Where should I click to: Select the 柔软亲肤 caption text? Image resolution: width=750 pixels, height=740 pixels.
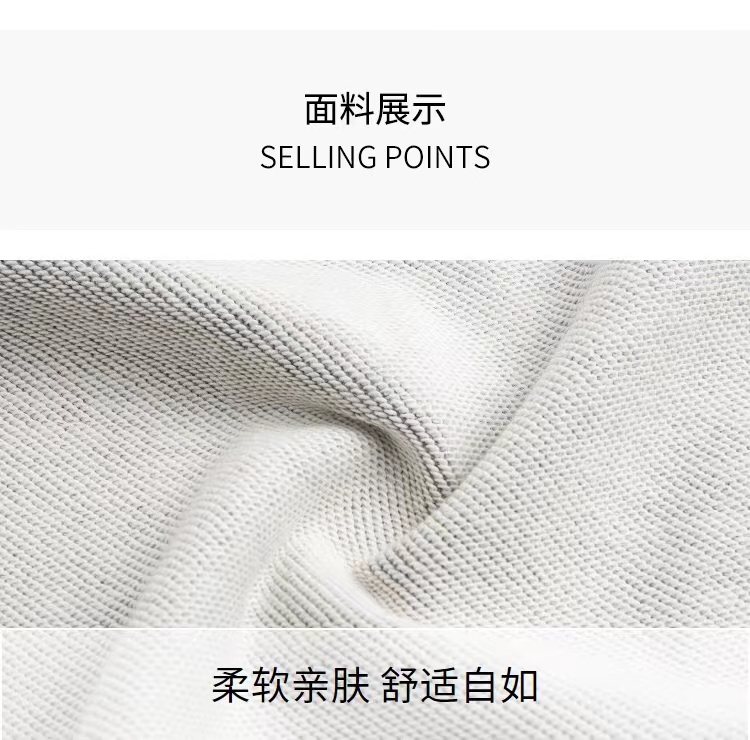[x=291, y=685]
